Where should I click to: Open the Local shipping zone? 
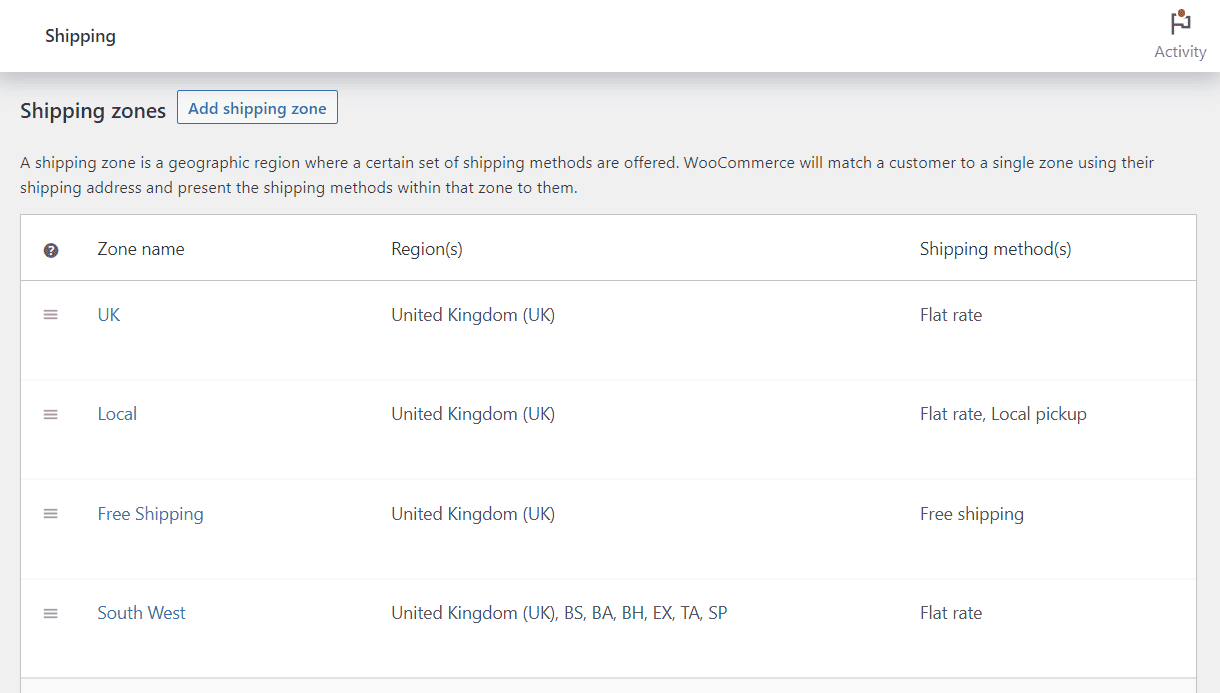click(x=117, y=413)
